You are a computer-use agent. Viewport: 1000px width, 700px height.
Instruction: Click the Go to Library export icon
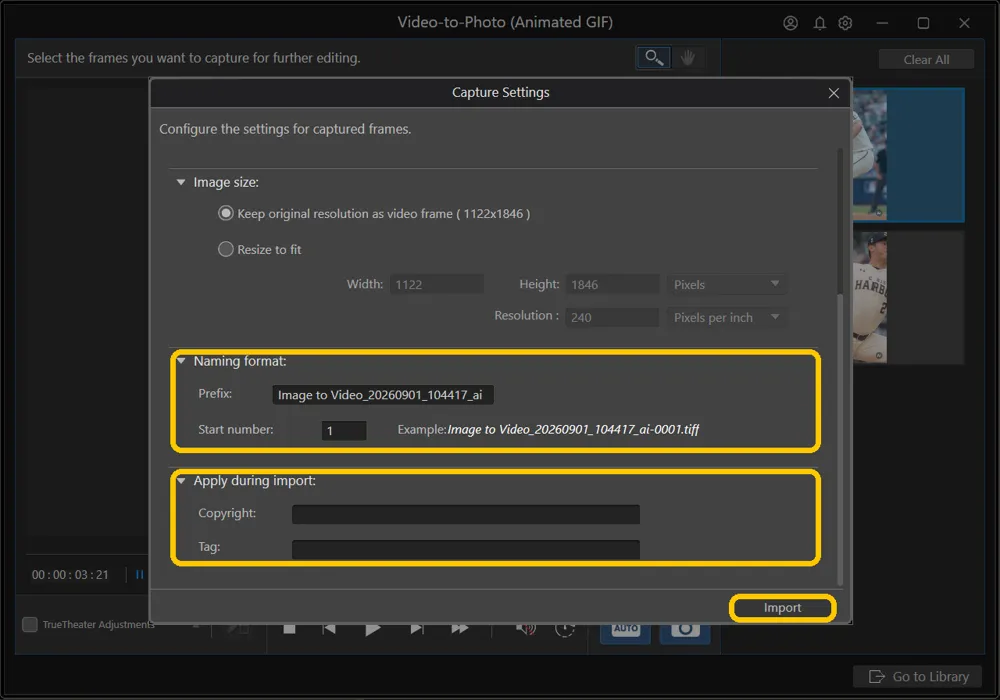877,676
